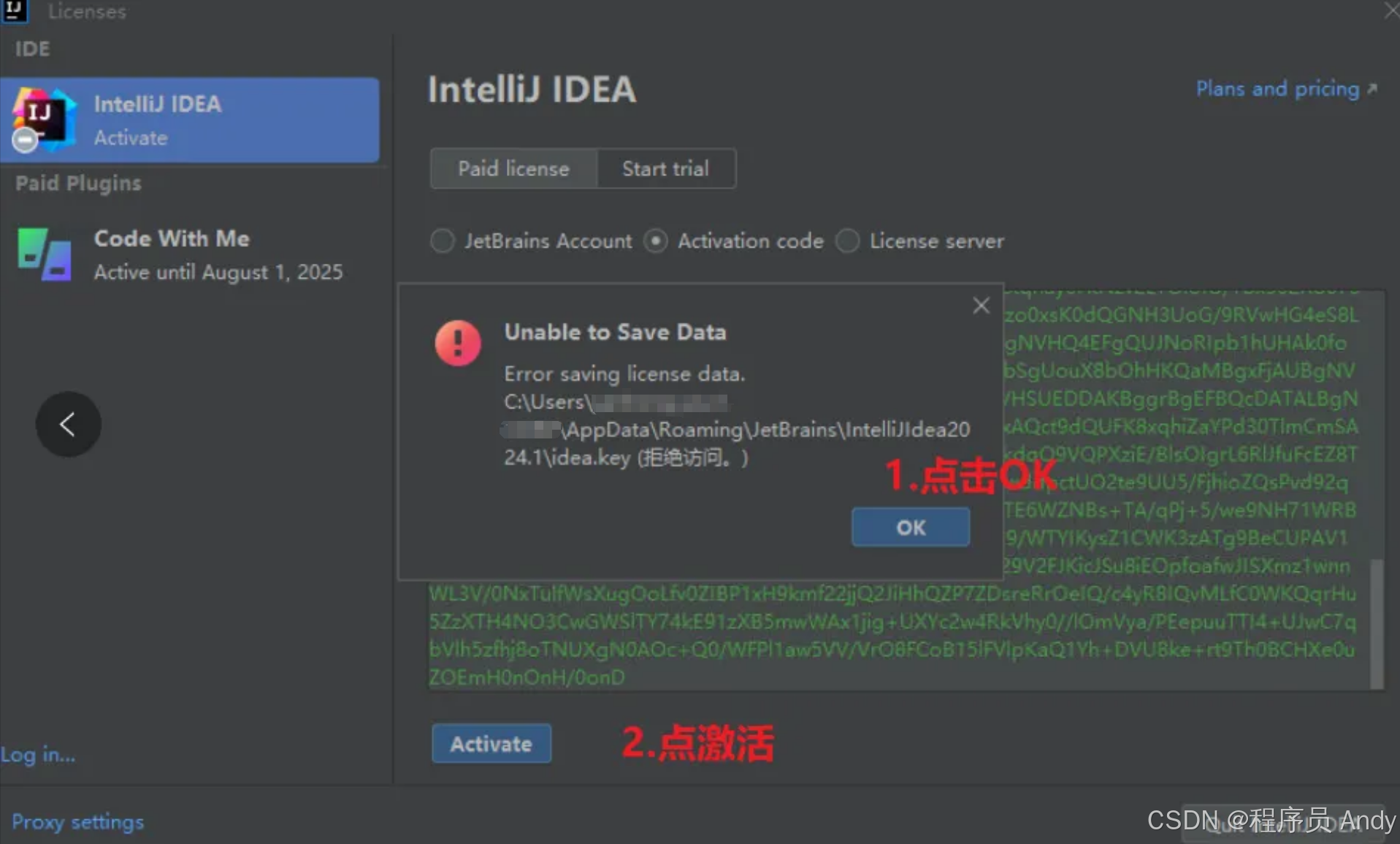The height and width of the screenshot is (844, 1400).
Task: Click the Activate button
Action: click(491, 744)
